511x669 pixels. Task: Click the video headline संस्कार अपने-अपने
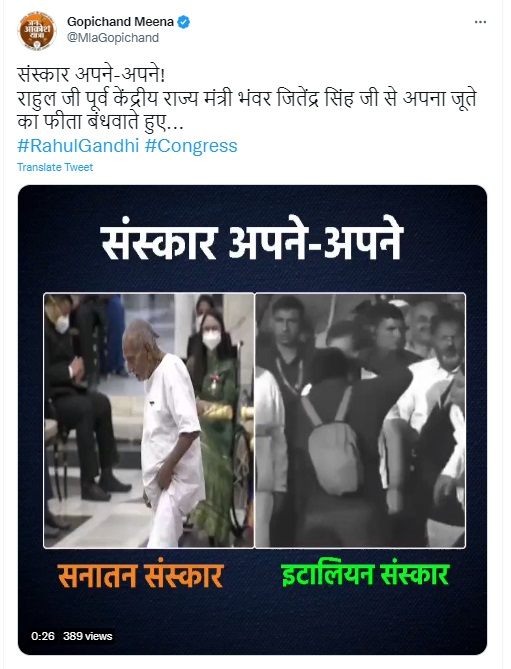pyautogui.click(x=252, y=241)
